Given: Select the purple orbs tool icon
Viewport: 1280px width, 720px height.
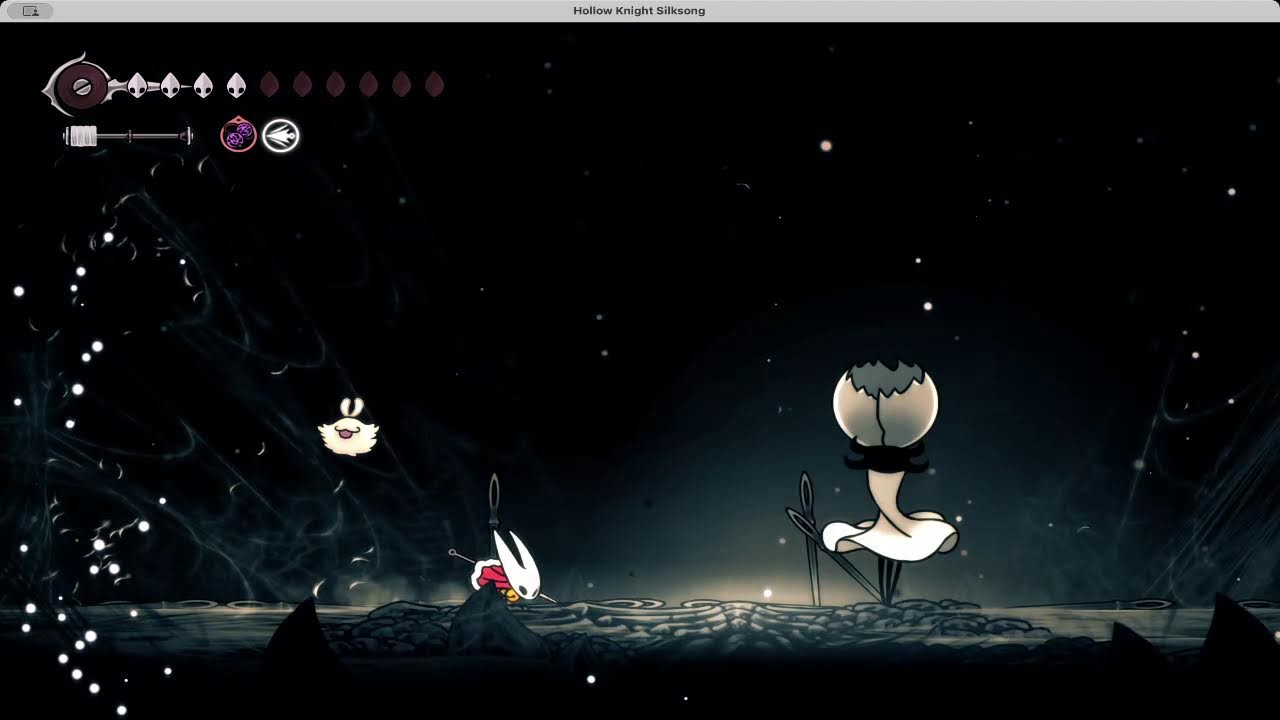Looking at the screenshot, I should pyautogui.click(x=239, y=135).
